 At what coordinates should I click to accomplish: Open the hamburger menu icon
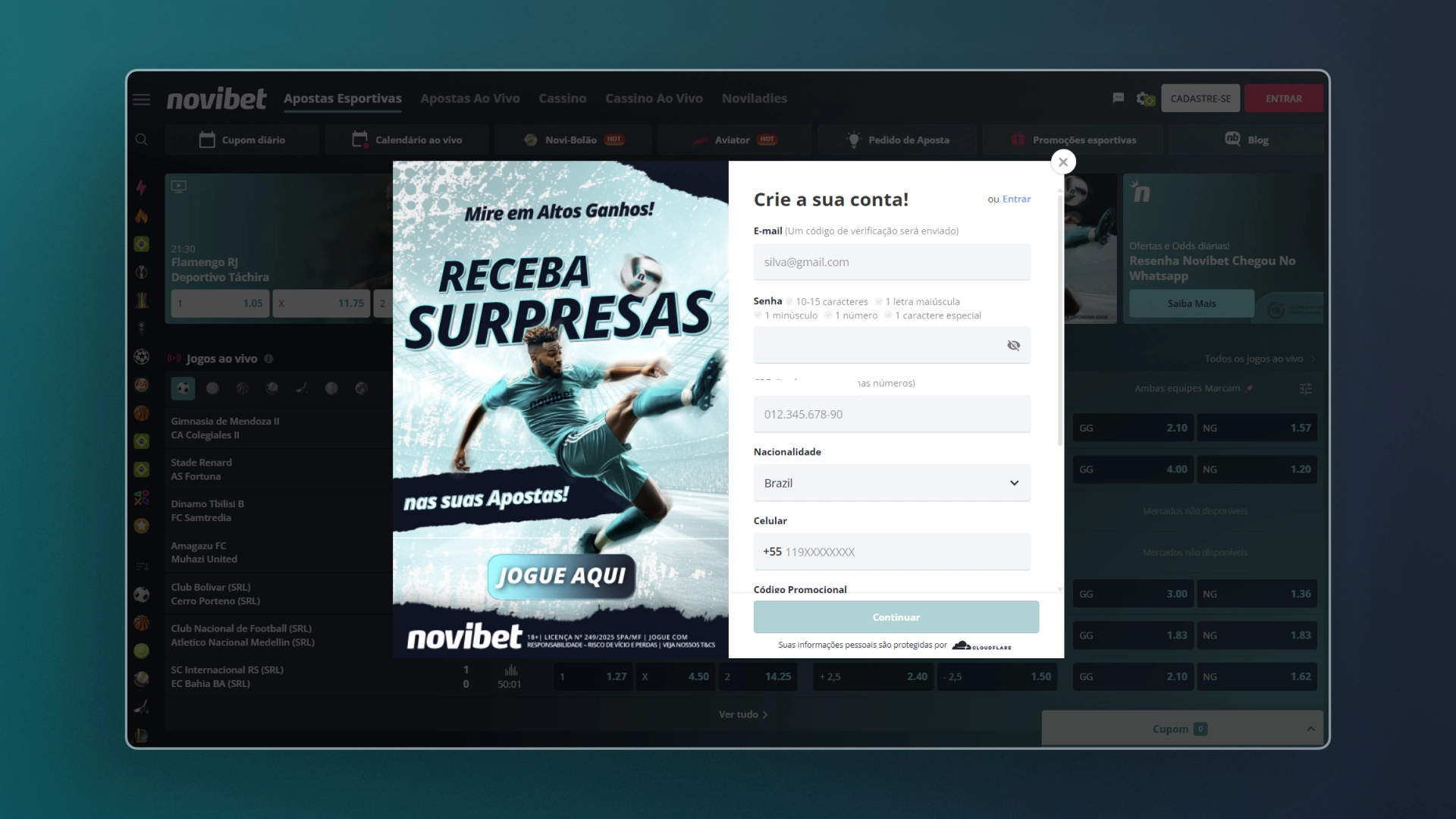pyautogui.click(x=142, y=99)
